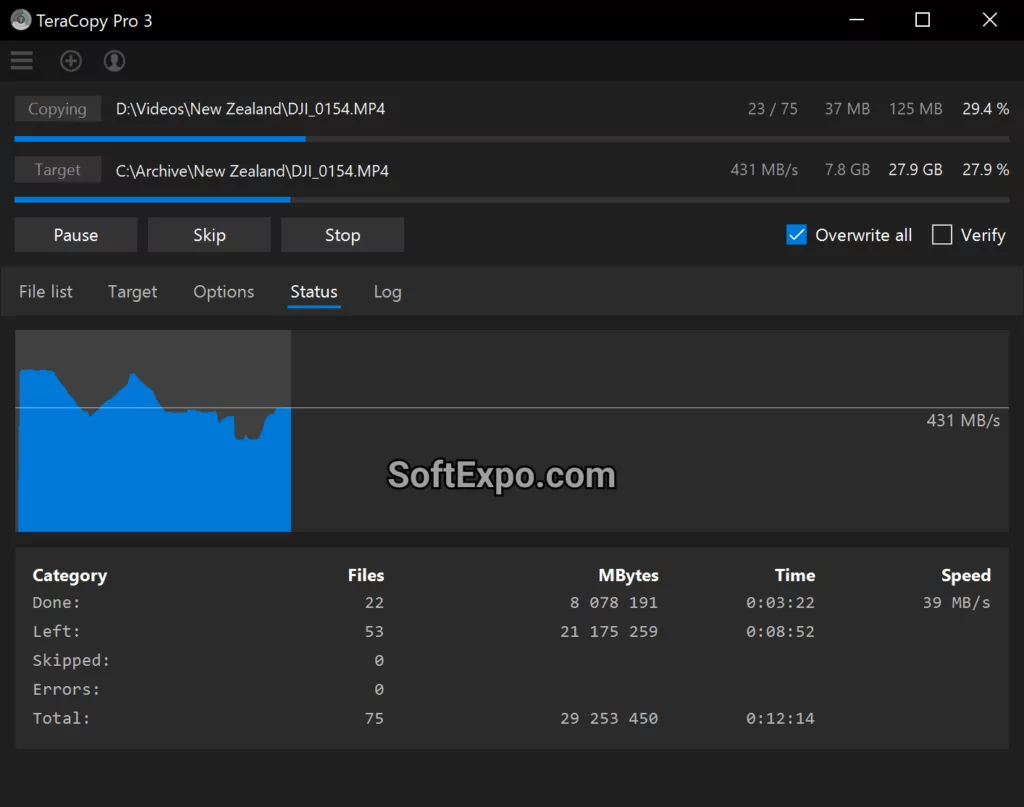Select the Target tab

pyautogui.click(x=132, y=291)
